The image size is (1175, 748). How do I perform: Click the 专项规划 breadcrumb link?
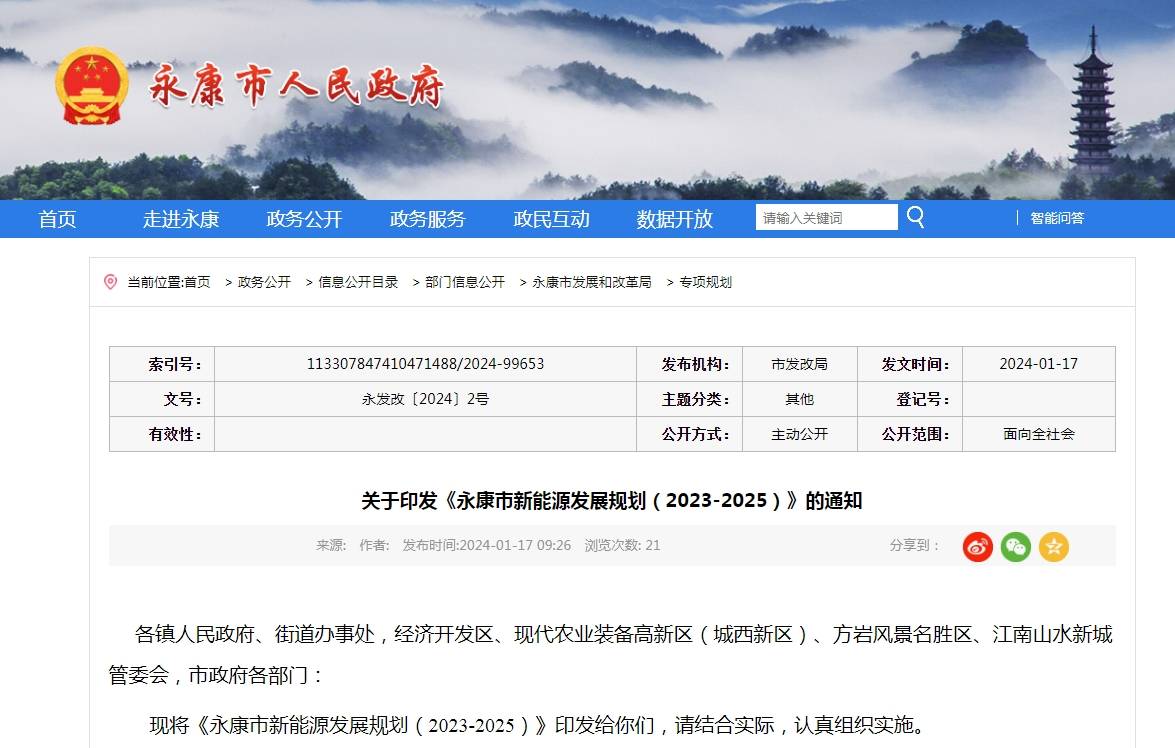pyautogui.click(x=706, y=282)
